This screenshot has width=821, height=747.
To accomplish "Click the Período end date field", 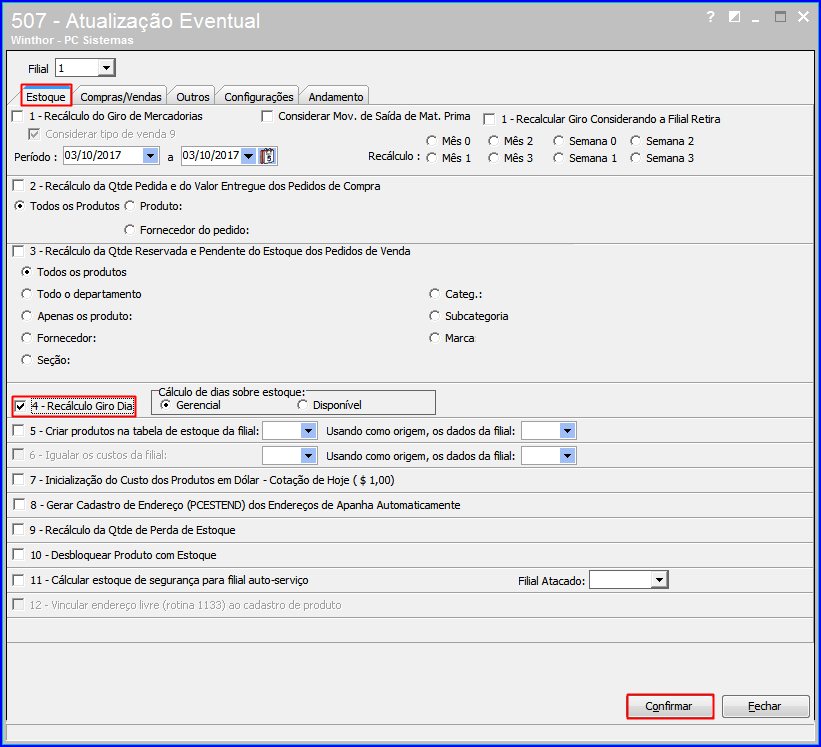I will [x=210, y=156].
